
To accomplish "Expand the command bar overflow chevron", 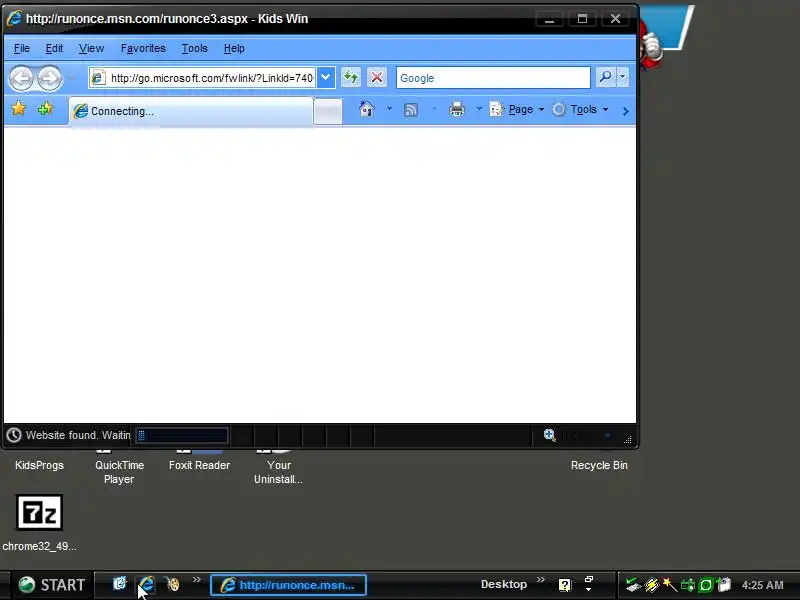I will tap(626, 111).
